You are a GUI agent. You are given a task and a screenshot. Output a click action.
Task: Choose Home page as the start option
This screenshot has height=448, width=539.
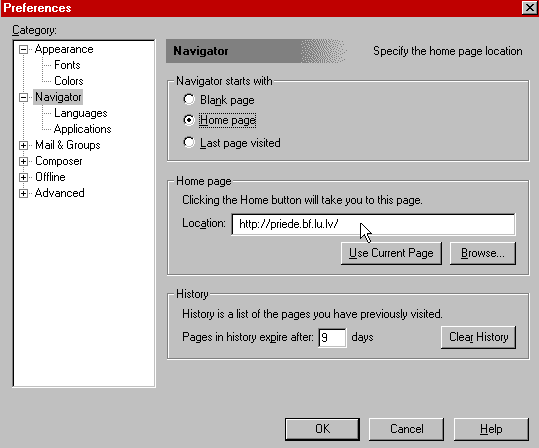(189, 120)
